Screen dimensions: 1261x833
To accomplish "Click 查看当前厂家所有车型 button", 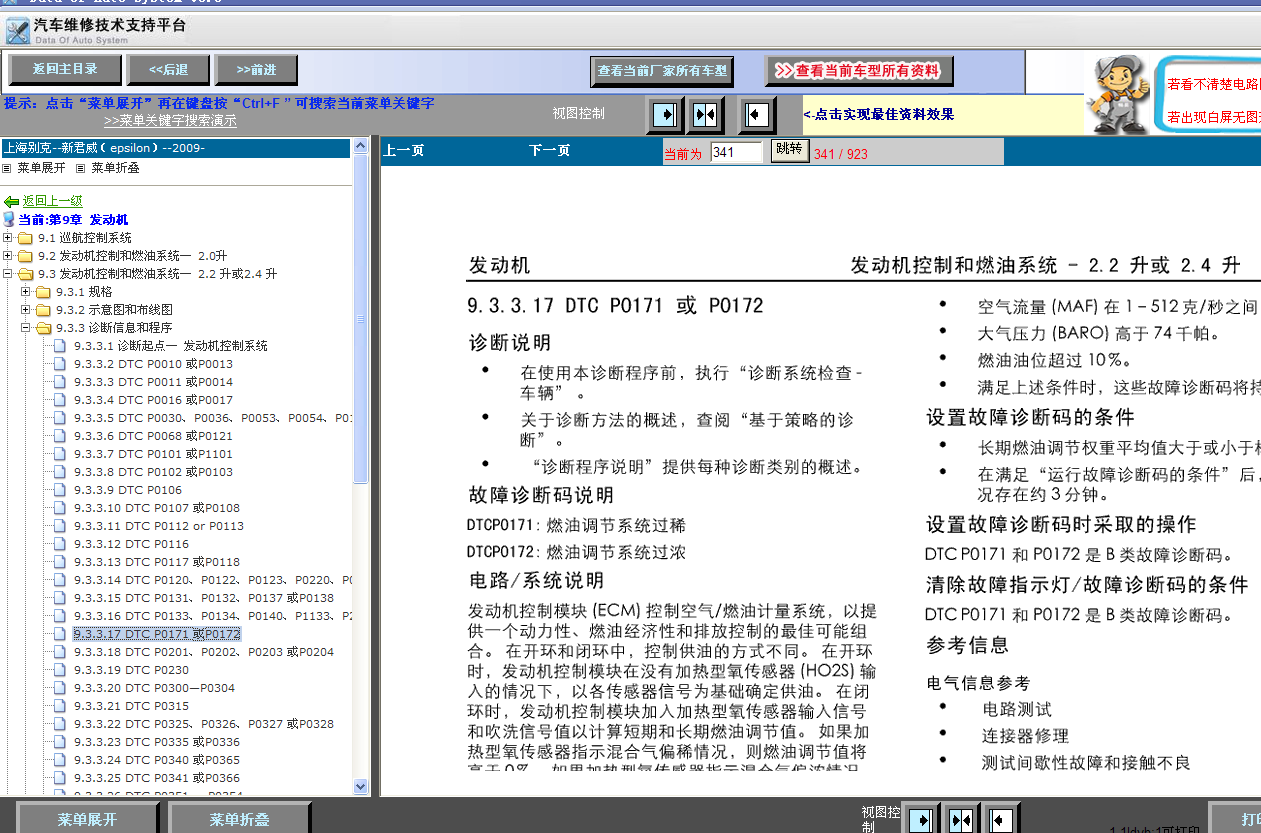I will [662, 71].
